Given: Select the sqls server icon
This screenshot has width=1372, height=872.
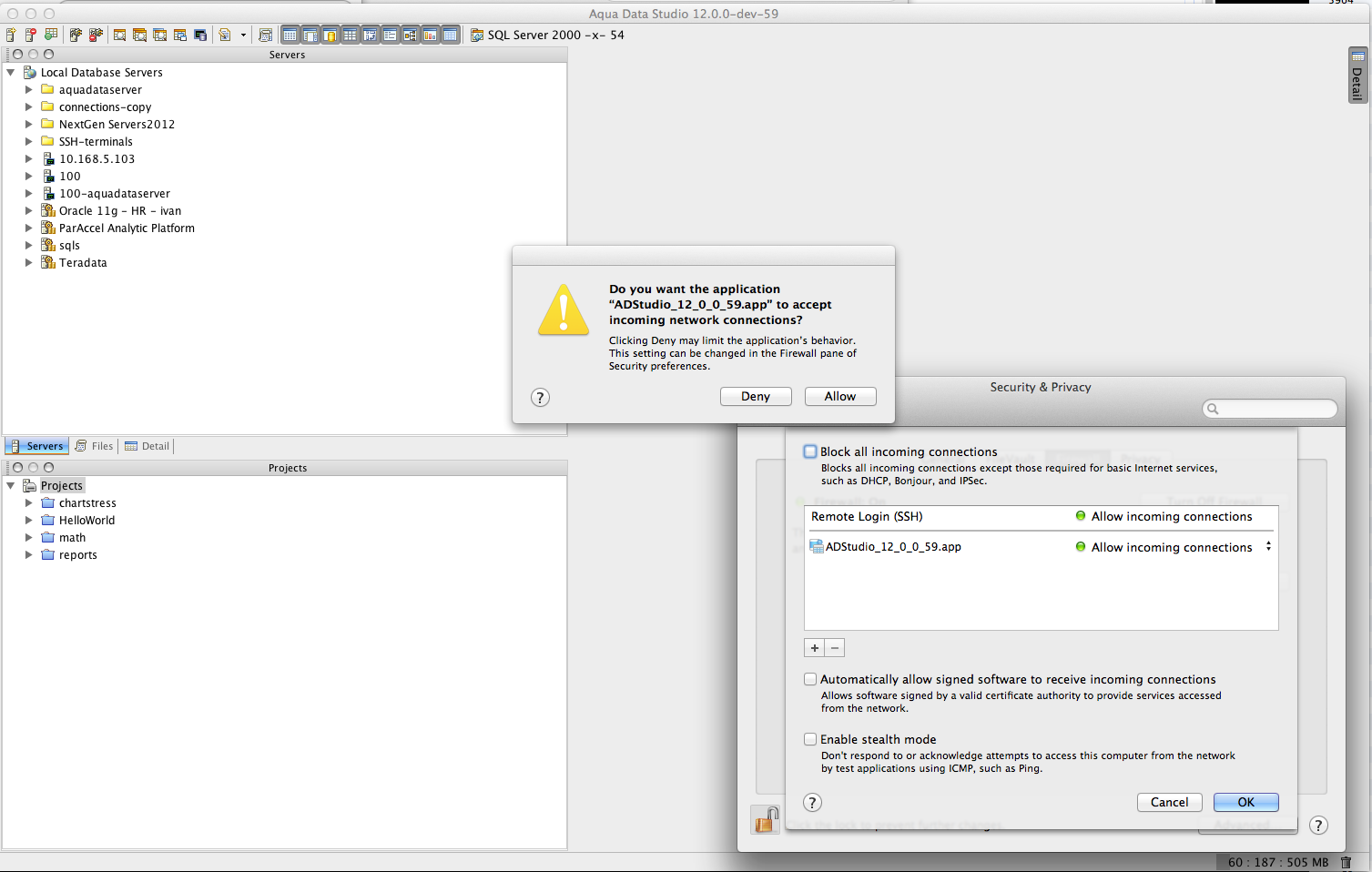Looking at the screenshot, I should click(48, 245).
